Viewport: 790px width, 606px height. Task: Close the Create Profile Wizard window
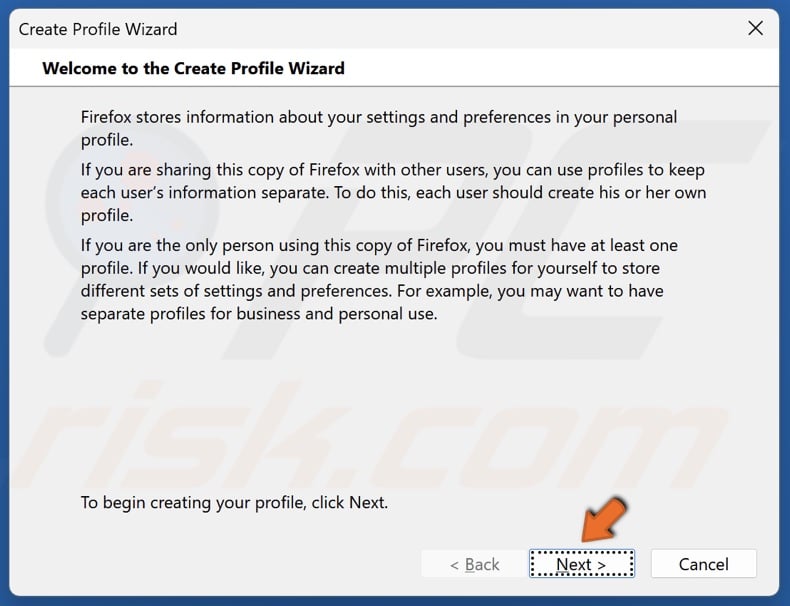(x=756, y=29)
